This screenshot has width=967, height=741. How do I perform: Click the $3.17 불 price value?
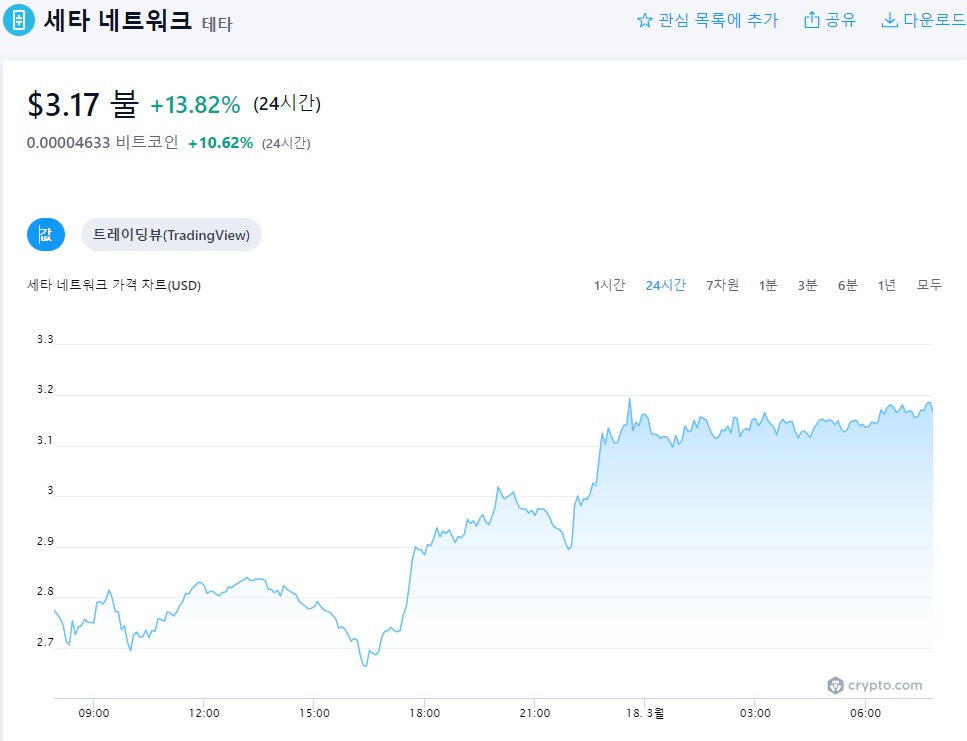coord(83,104)
